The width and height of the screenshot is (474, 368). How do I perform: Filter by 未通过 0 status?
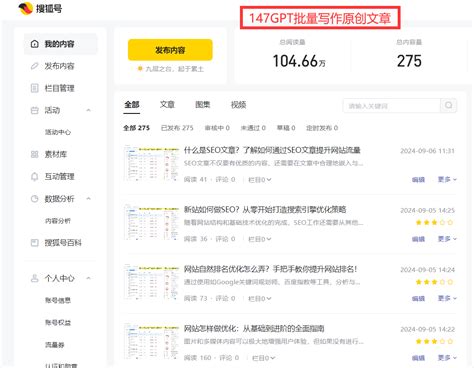tap(253, 128)
